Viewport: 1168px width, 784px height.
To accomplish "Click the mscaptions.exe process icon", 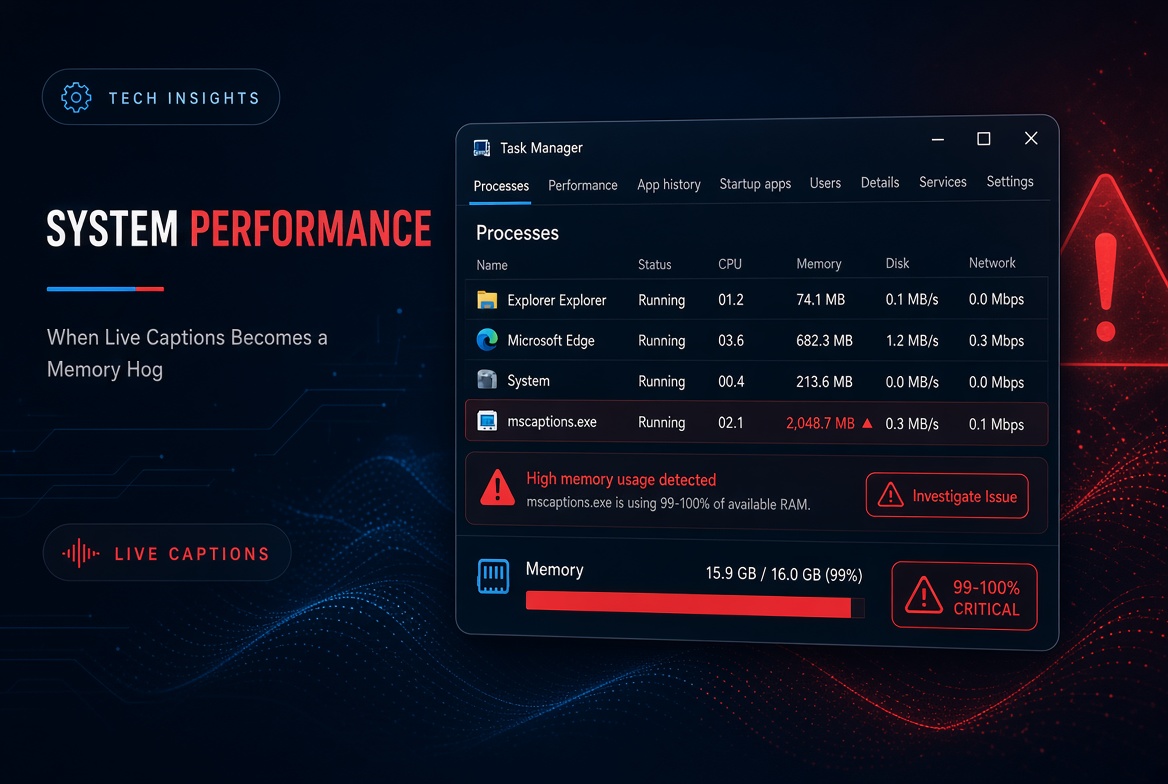I will coord(487,421).
